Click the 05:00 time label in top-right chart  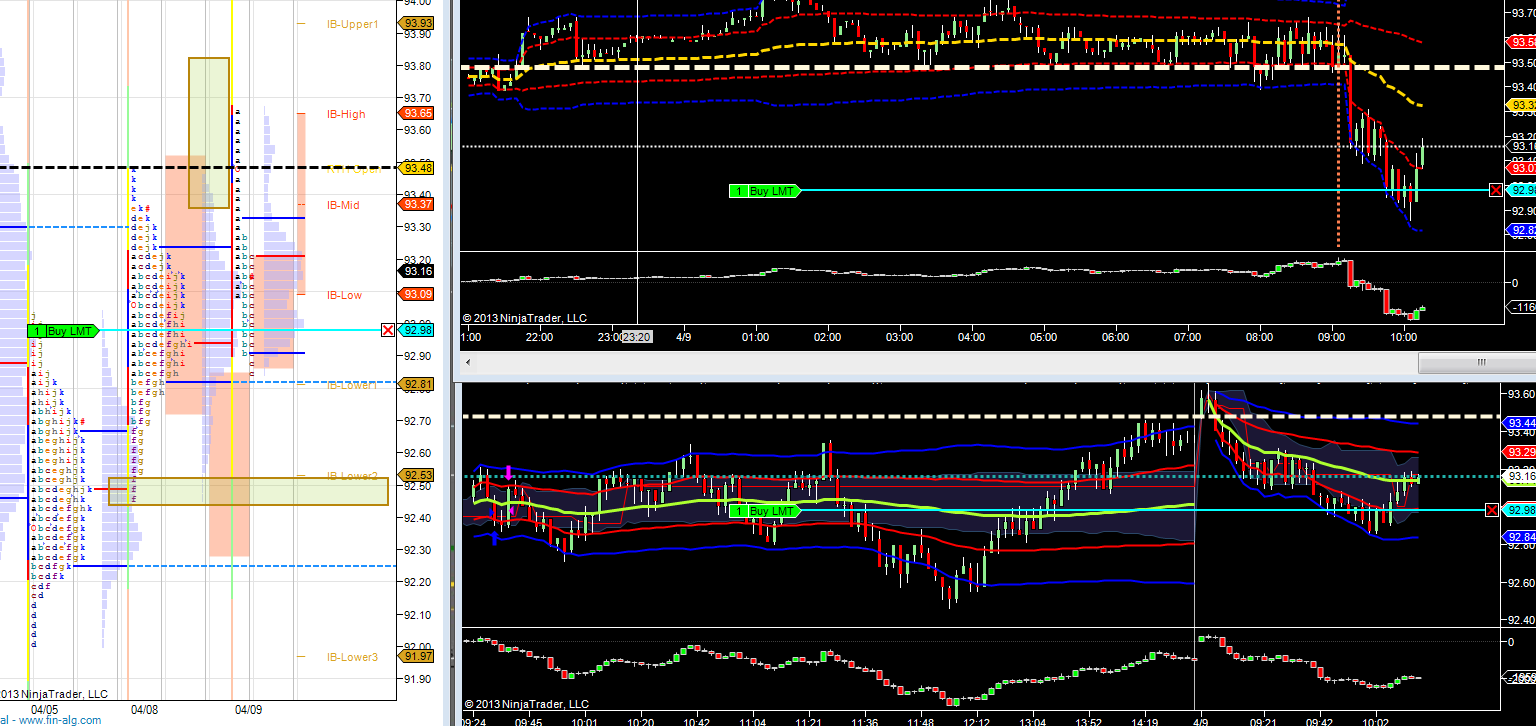pos(1043,338)
